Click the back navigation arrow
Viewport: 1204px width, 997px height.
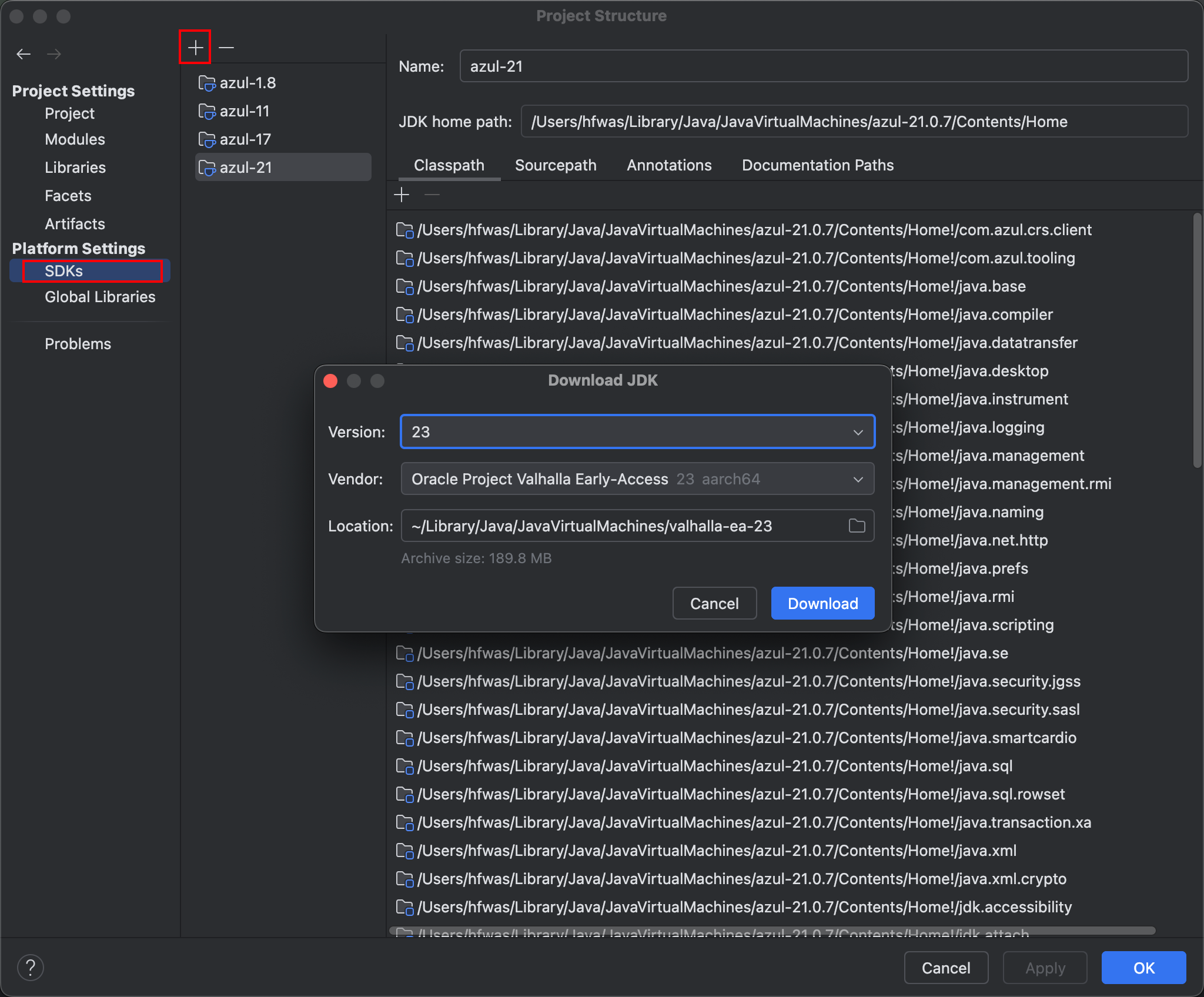[x=24, y=54]
